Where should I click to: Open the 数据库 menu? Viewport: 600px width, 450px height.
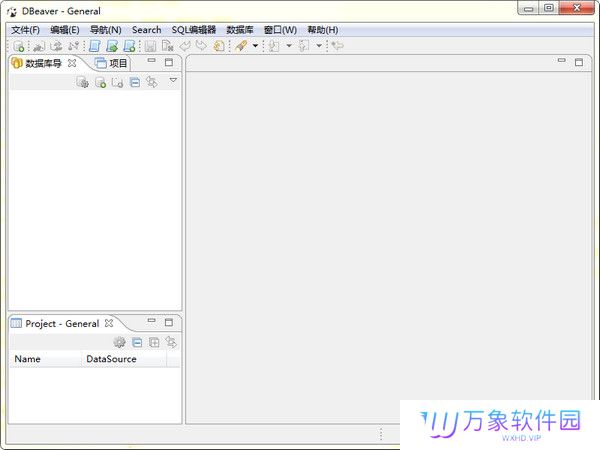click(240, 30)
